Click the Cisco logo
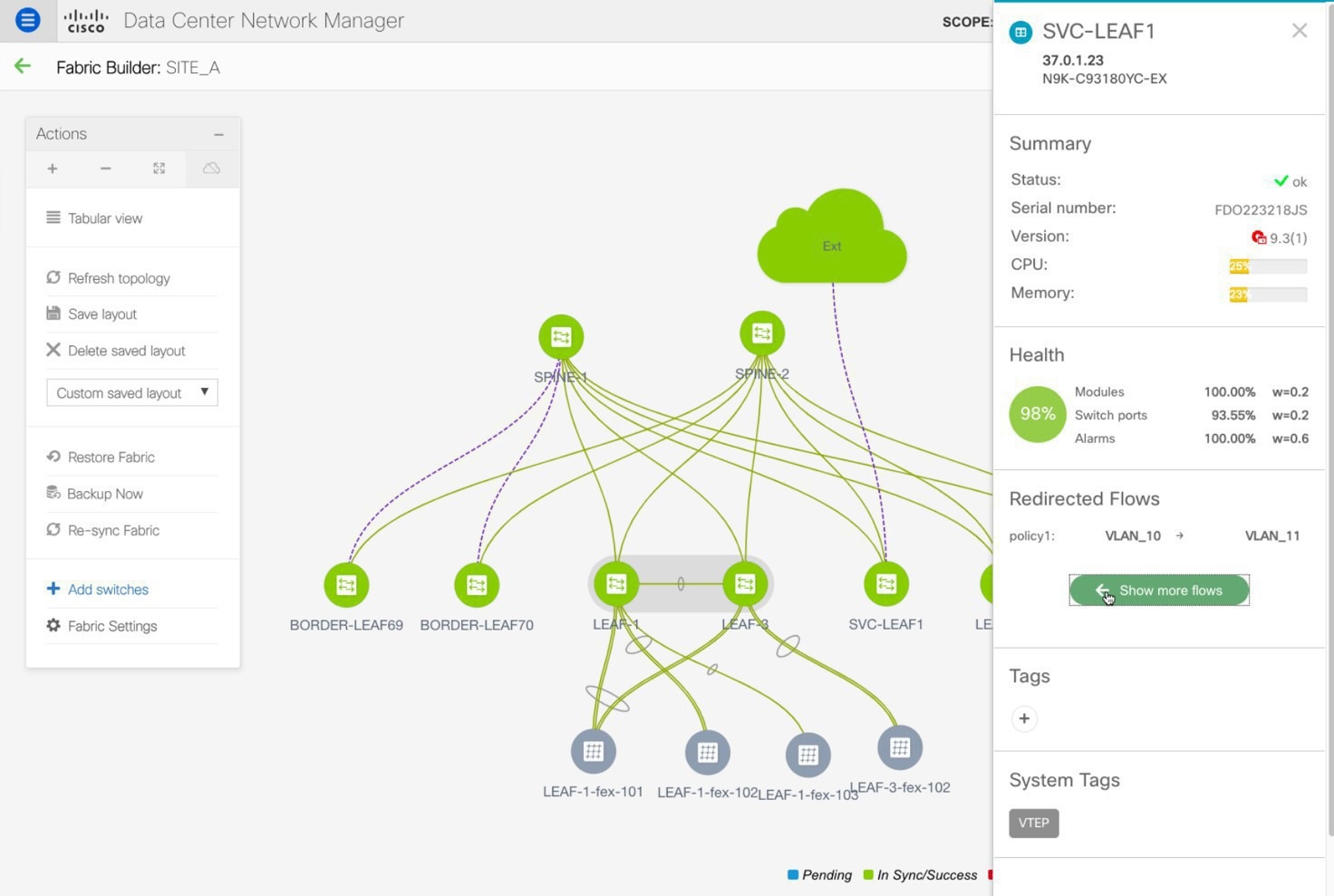 click(x=86, y=21)
